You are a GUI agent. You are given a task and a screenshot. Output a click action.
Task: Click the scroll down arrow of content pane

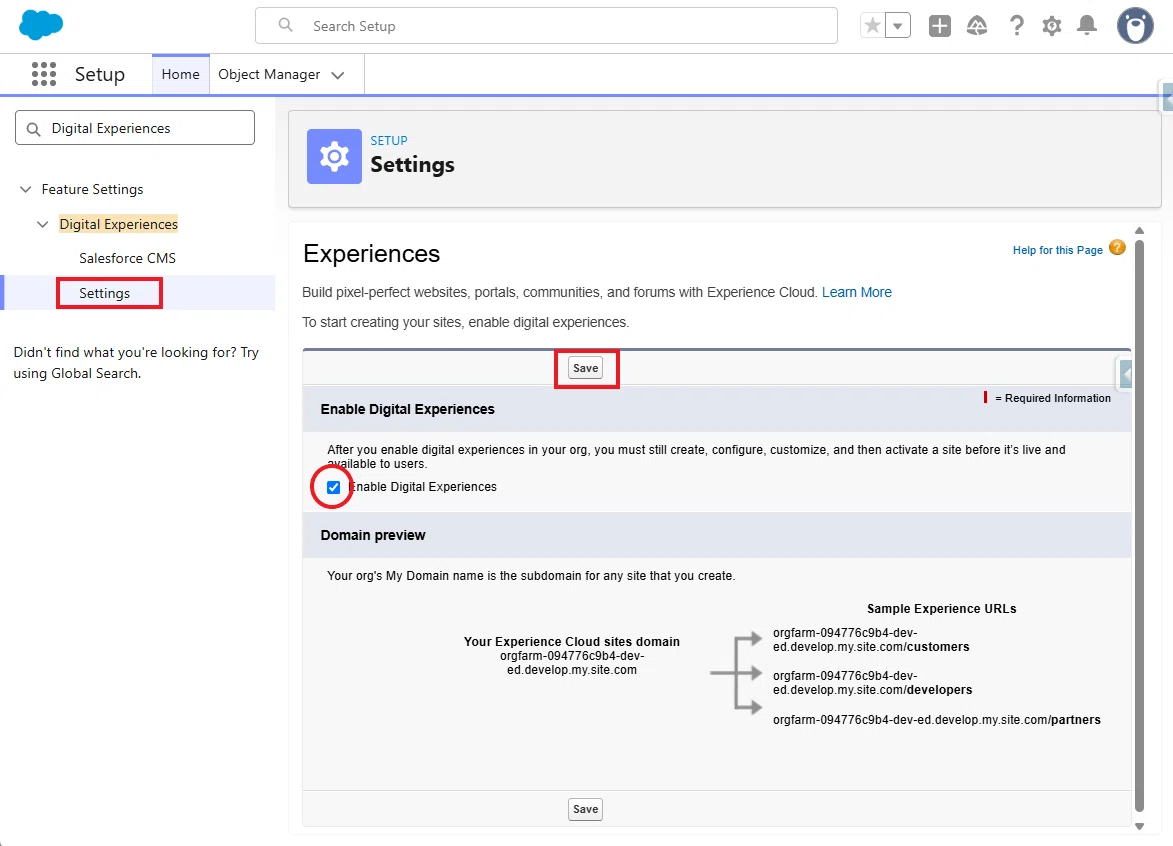point(1139,827)
